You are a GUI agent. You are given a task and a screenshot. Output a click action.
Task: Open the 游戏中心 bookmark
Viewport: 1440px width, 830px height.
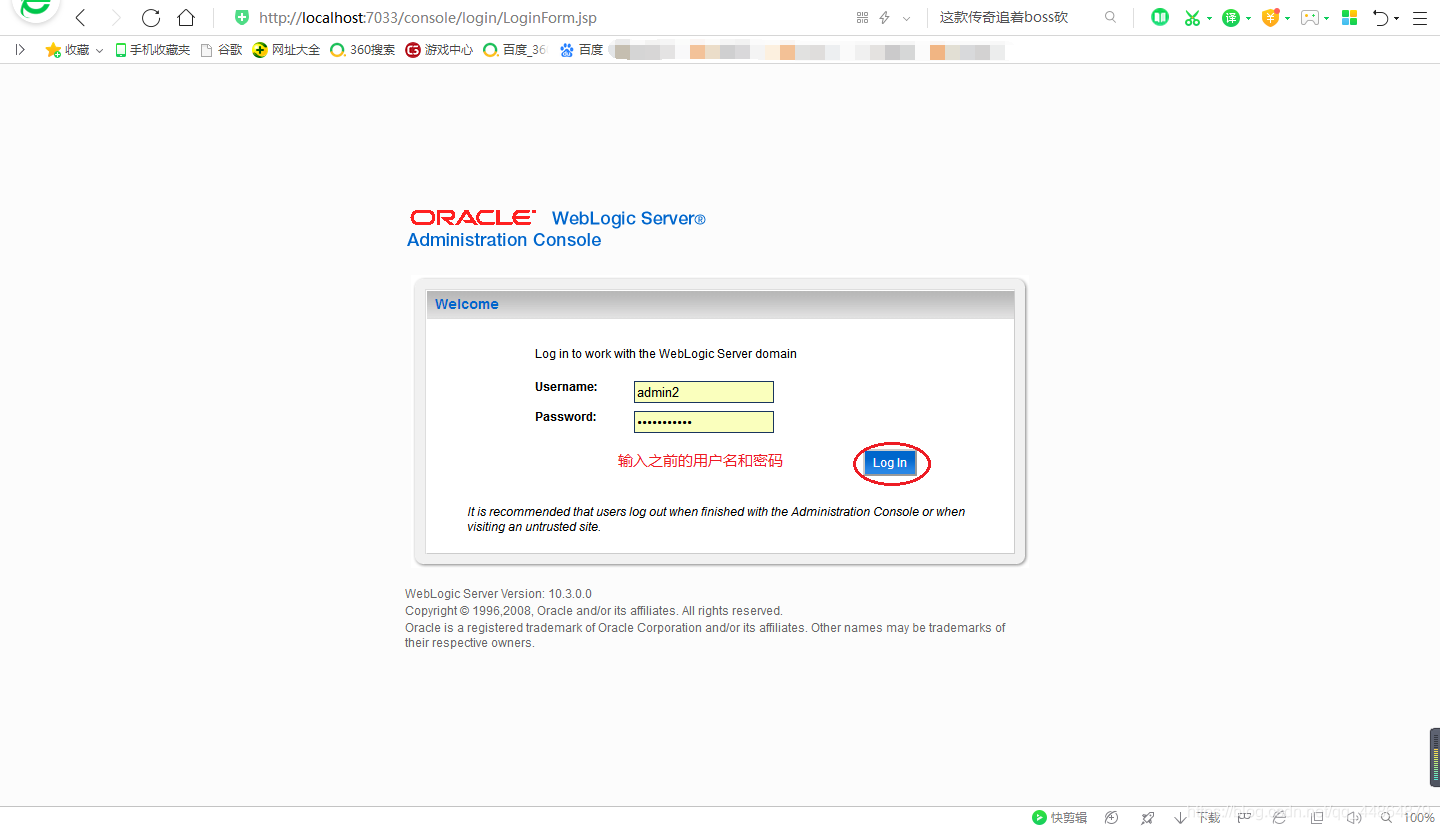click(x=439, y=50)
